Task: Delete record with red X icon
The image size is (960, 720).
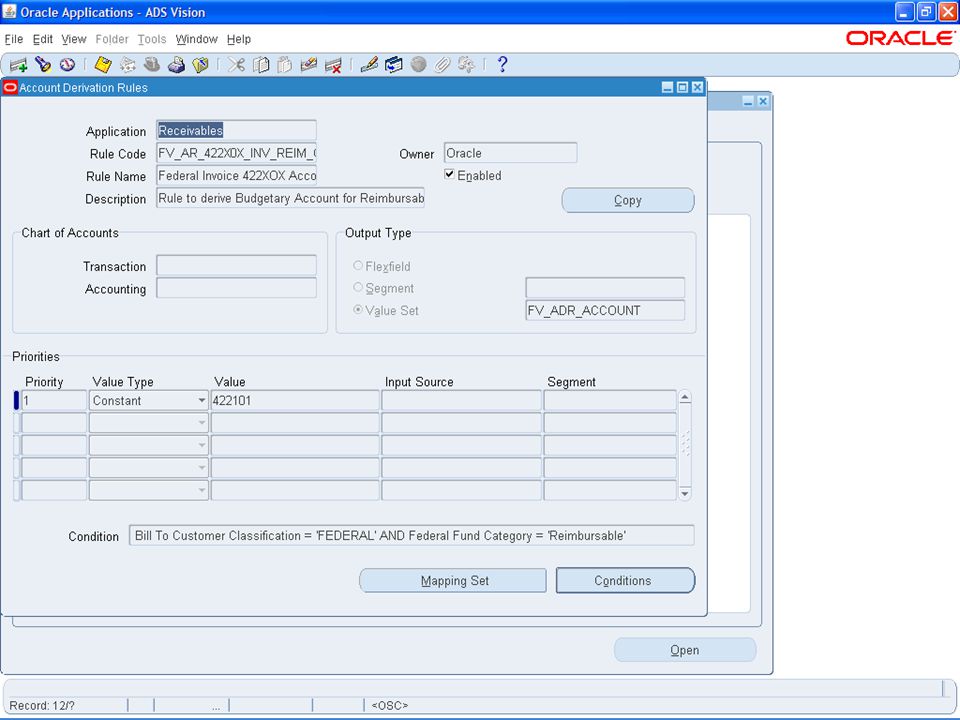Action: (x=333, y=64)
